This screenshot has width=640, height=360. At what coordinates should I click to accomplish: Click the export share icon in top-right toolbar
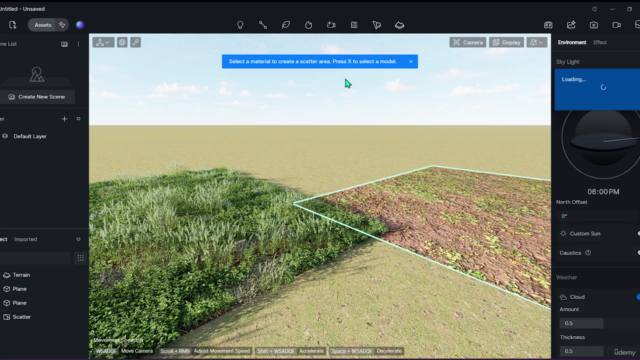571,25
